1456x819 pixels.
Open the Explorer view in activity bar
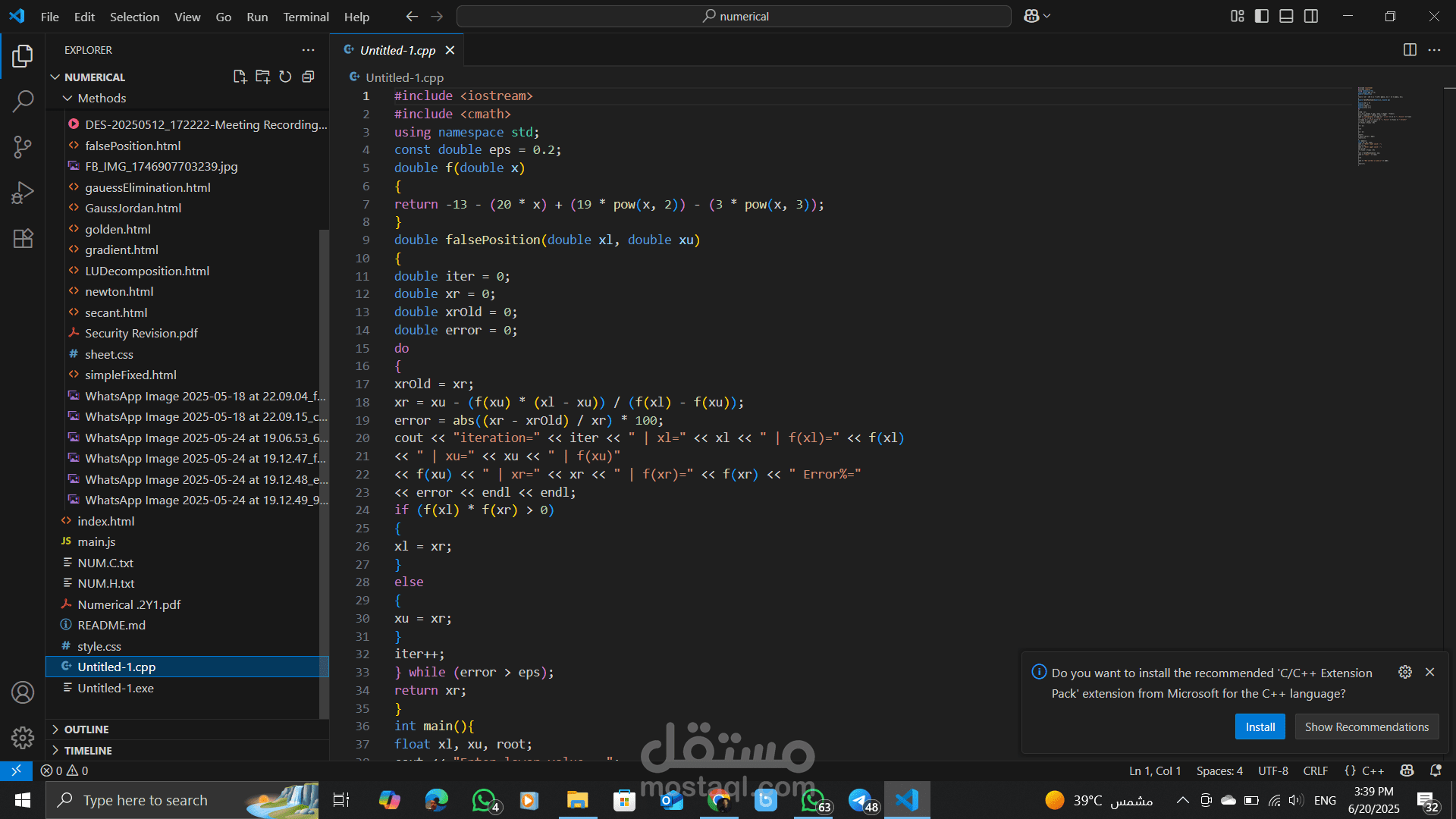[23, 55]
